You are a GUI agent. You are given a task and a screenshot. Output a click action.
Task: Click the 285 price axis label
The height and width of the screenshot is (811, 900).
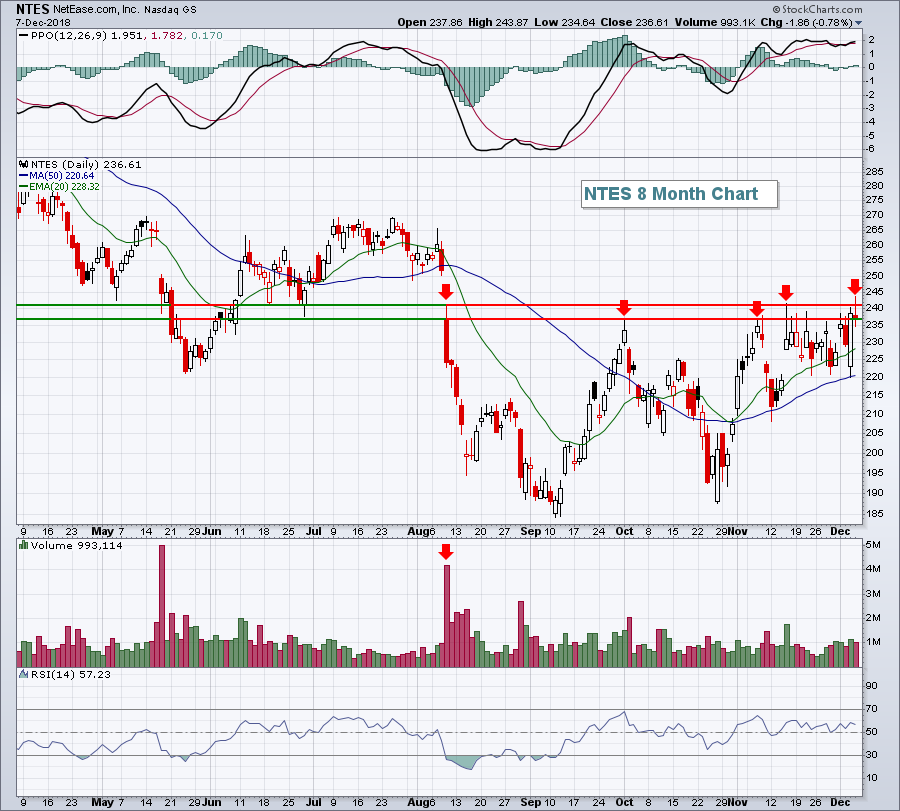(x=875, y=172)
